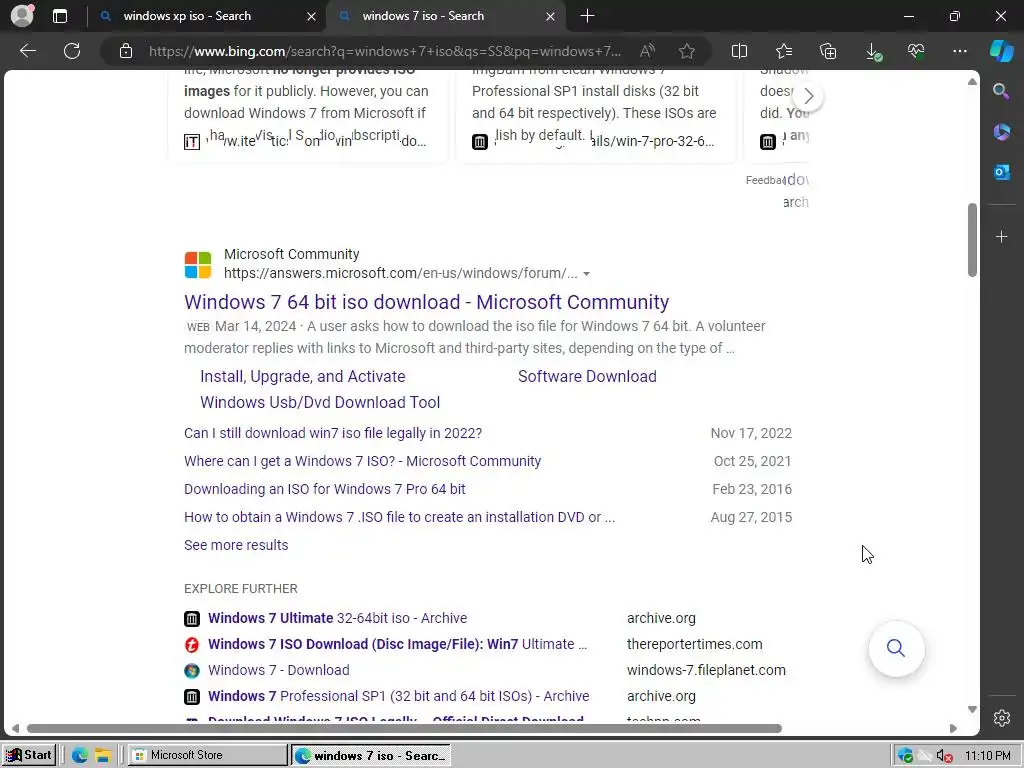Click the 11:10 PM system clock
The height and width of the screenshot is (768, 1024).
click(x=987, y=756)
